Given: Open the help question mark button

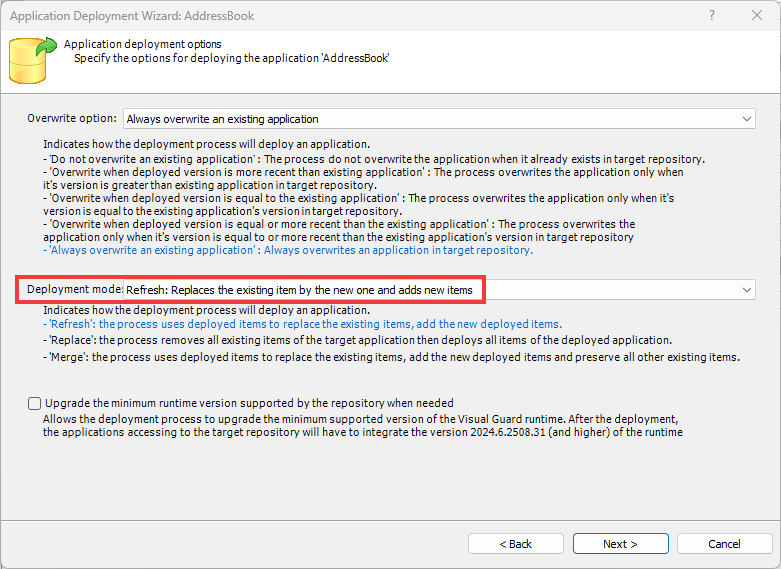Looking at the screenshot, I should (x=712, y=15).
